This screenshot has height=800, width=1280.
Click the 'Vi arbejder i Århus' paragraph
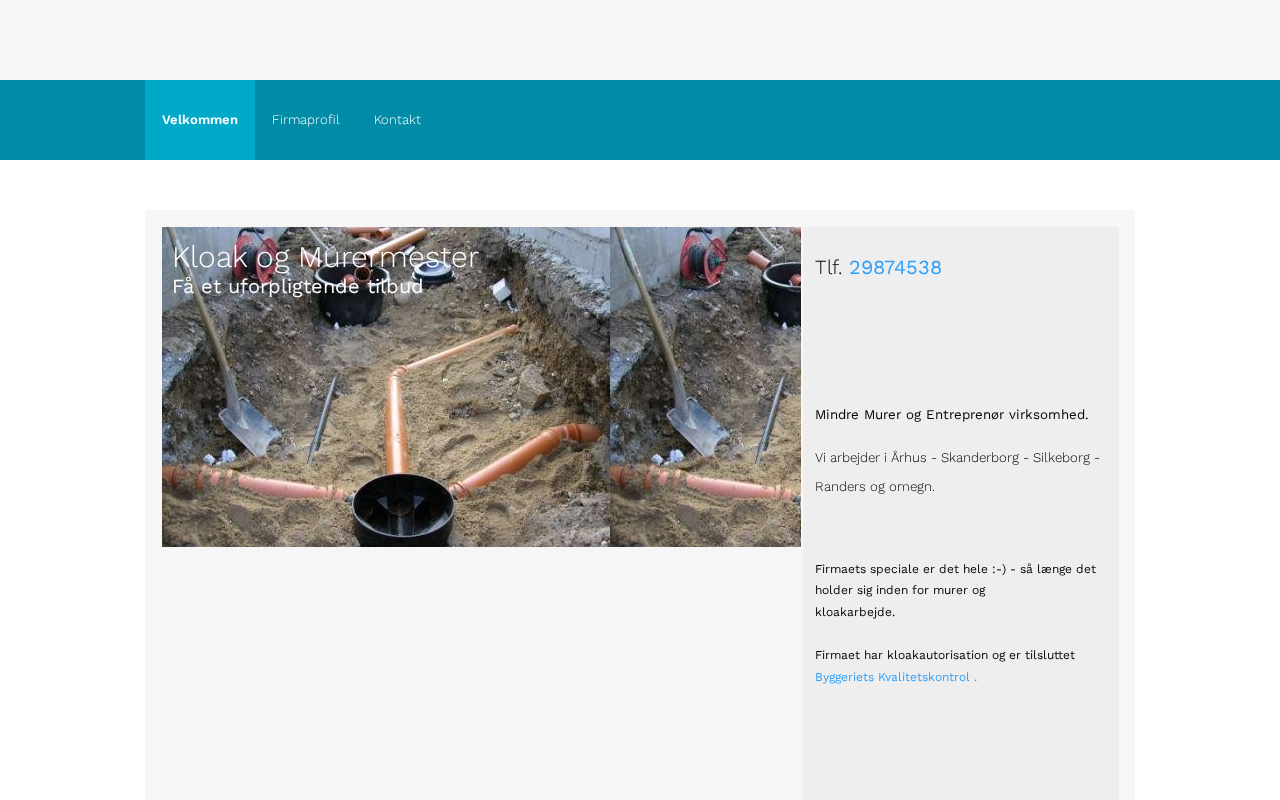957,458
